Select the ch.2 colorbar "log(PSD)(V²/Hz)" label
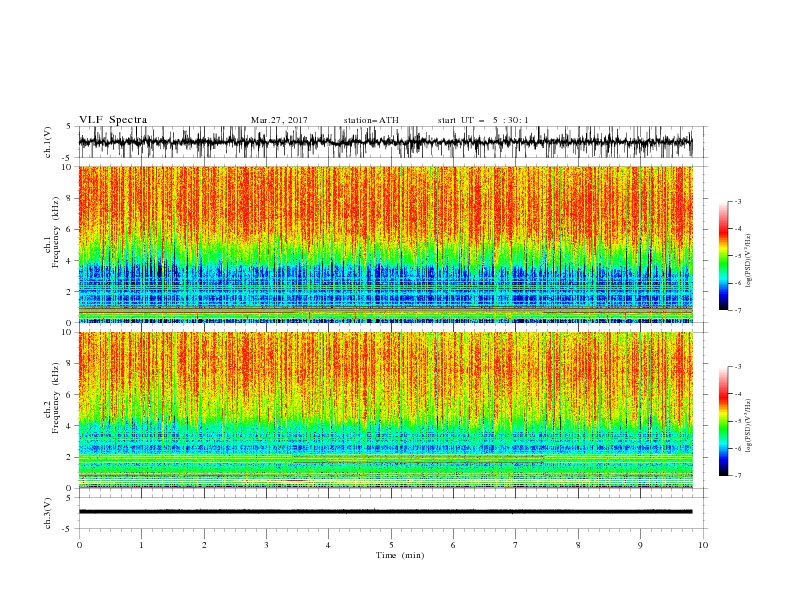Screen dimensions: 792x612 pyautogui.click(x=748, y=425)
